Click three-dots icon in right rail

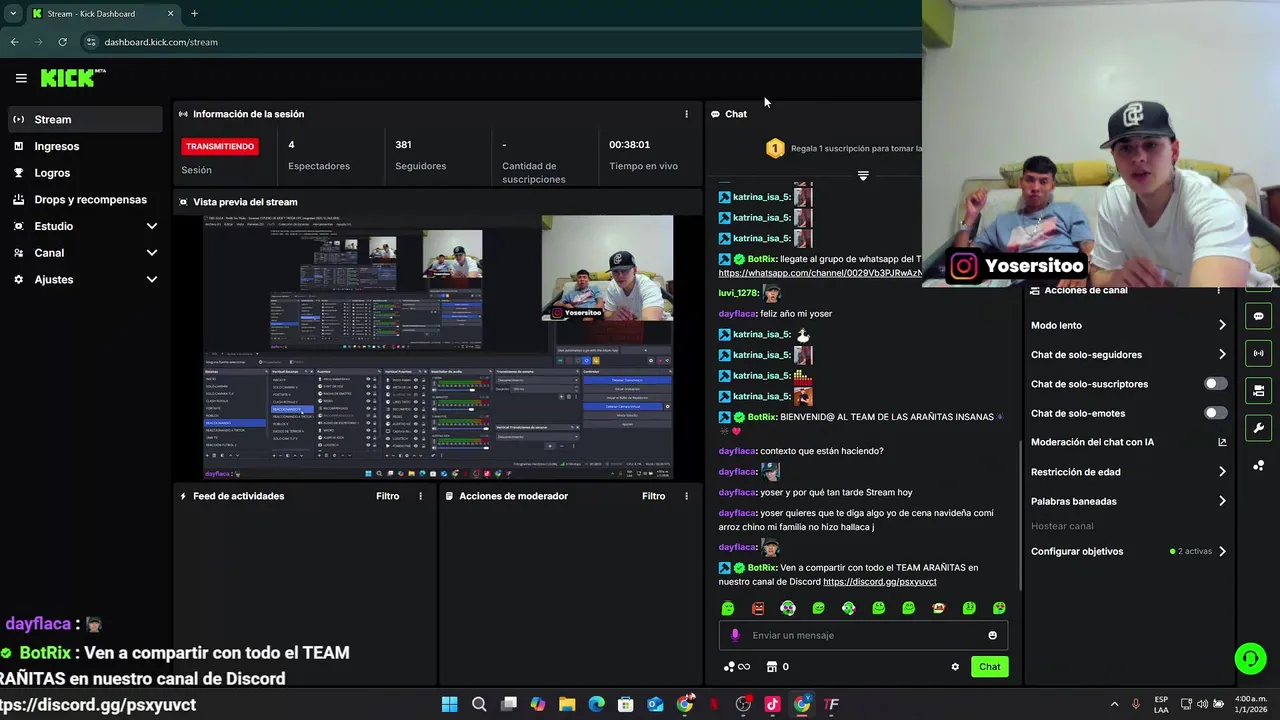(1258, 466)
